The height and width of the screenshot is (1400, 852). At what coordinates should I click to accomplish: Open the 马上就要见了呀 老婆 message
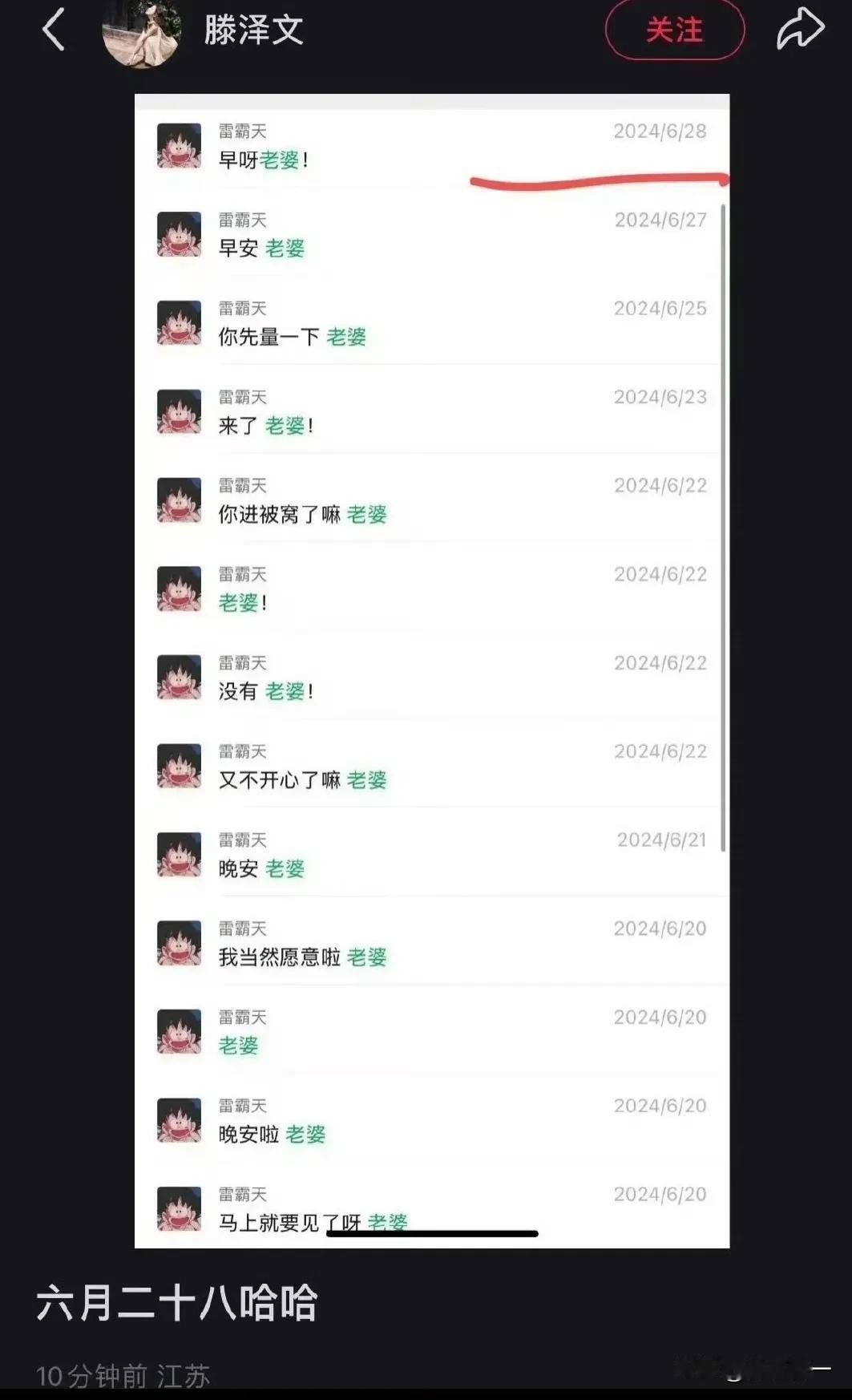tap(432, 1207)
